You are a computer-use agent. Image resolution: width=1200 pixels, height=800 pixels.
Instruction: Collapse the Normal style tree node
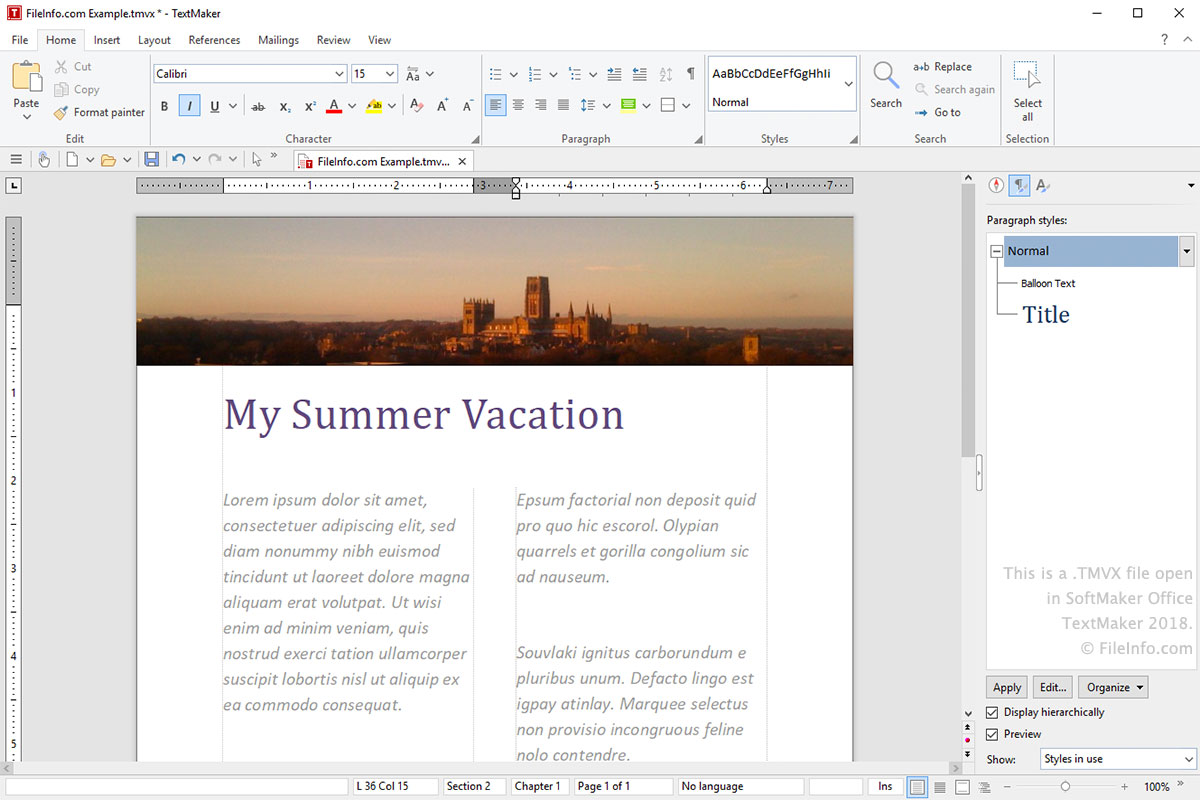point(996,251)
